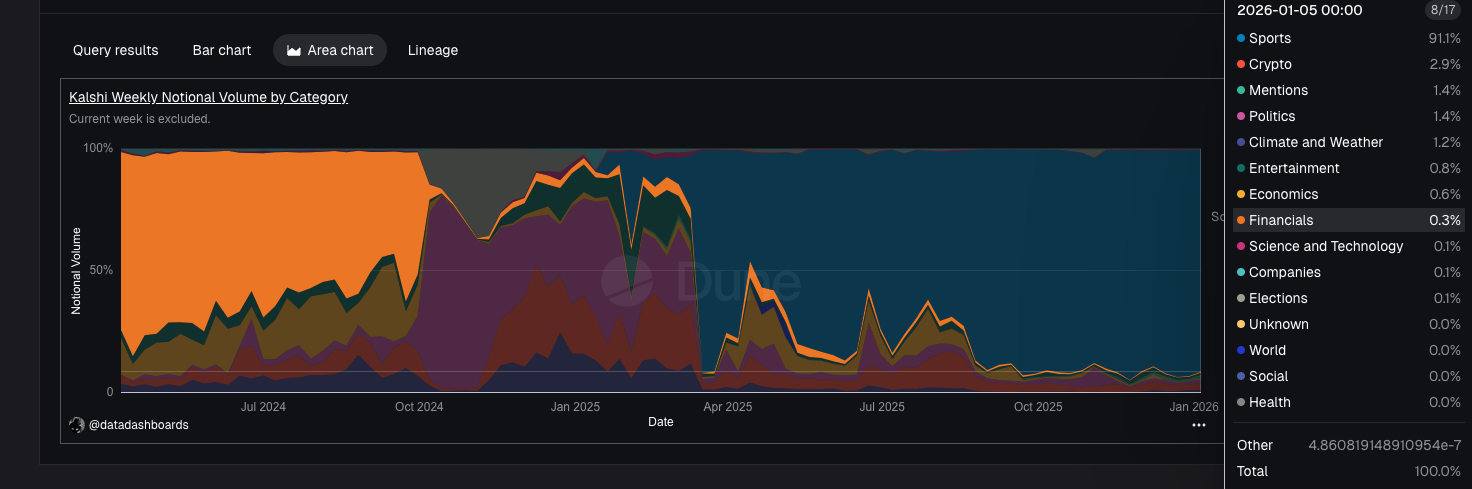Select the Area chart tab
Viewport: 1472px width, 489px height.
330,50
